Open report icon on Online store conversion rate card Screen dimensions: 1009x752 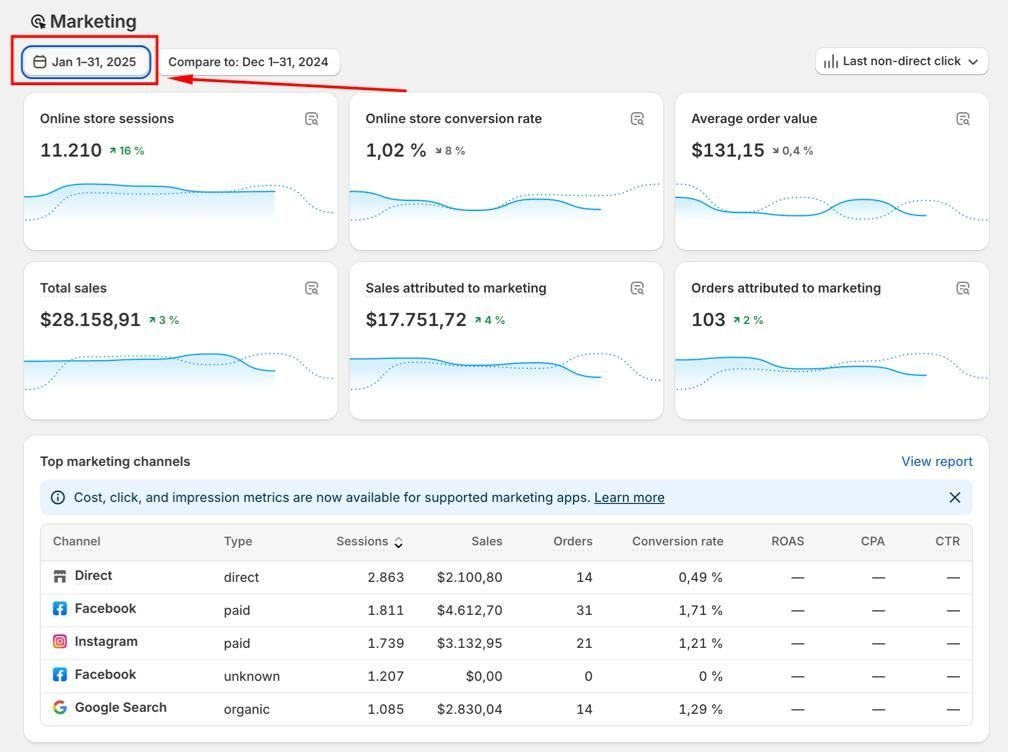[637, 119]
